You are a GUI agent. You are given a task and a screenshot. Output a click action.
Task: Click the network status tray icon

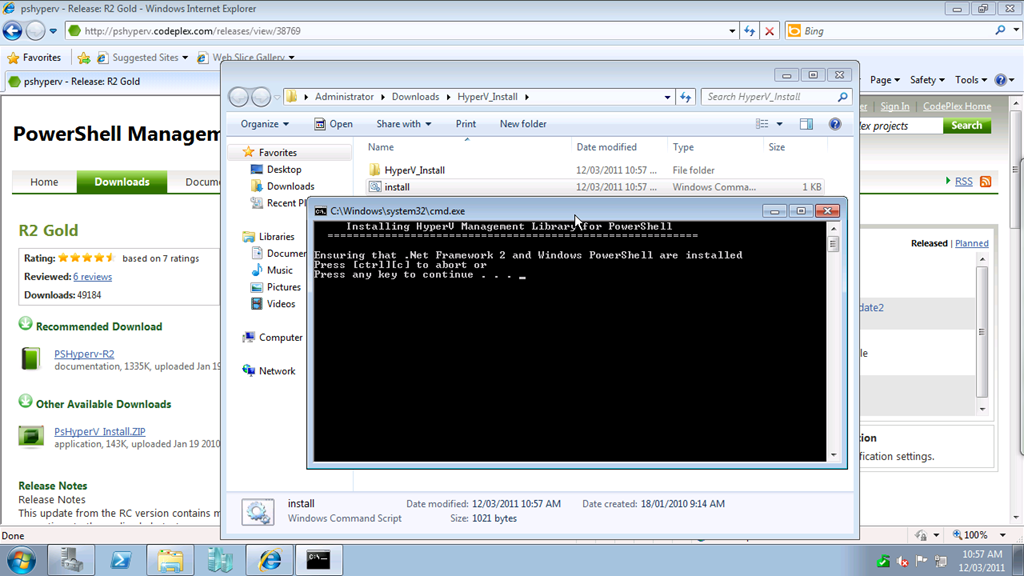(941, 560)
